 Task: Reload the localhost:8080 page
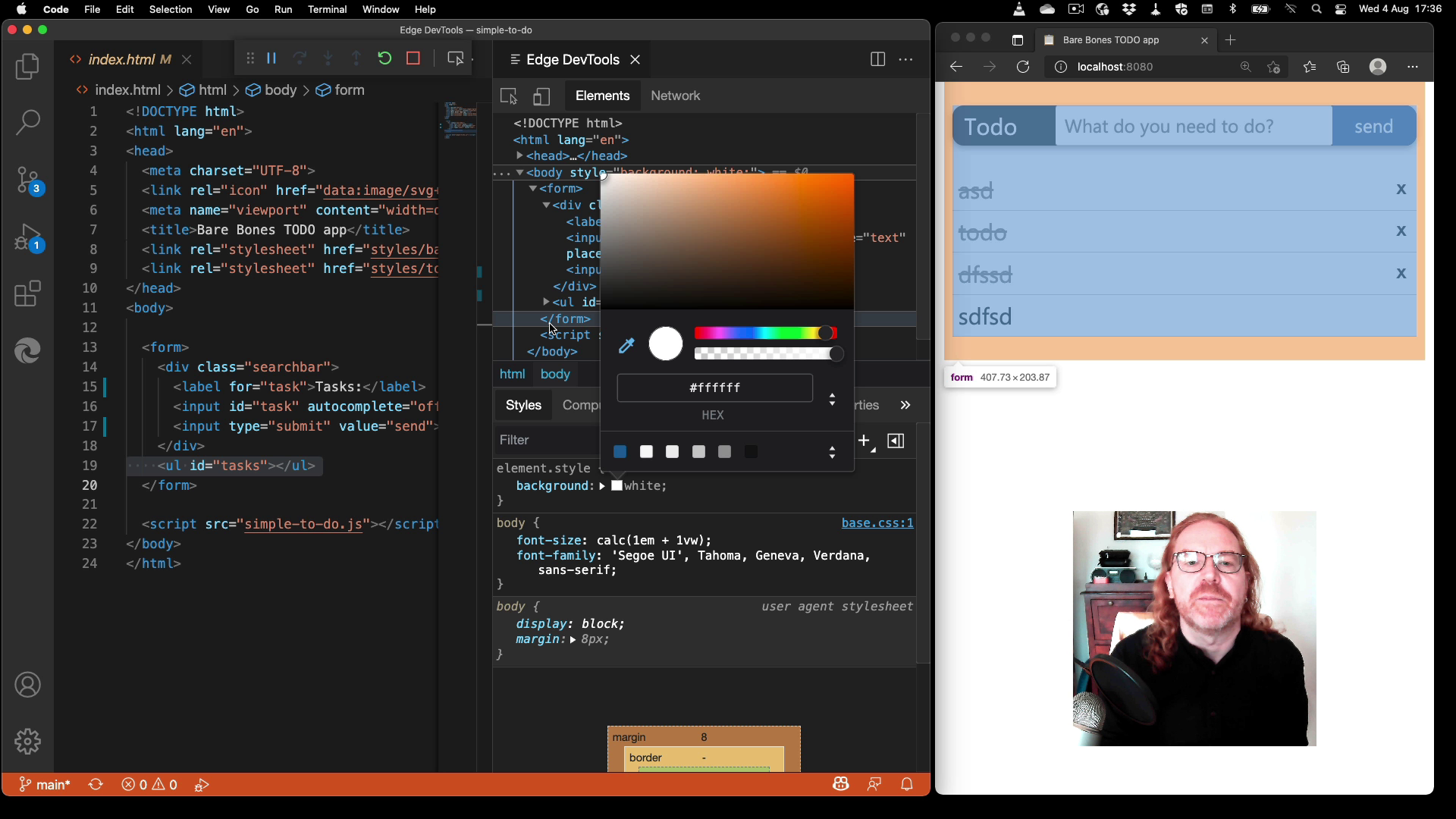1023,67
